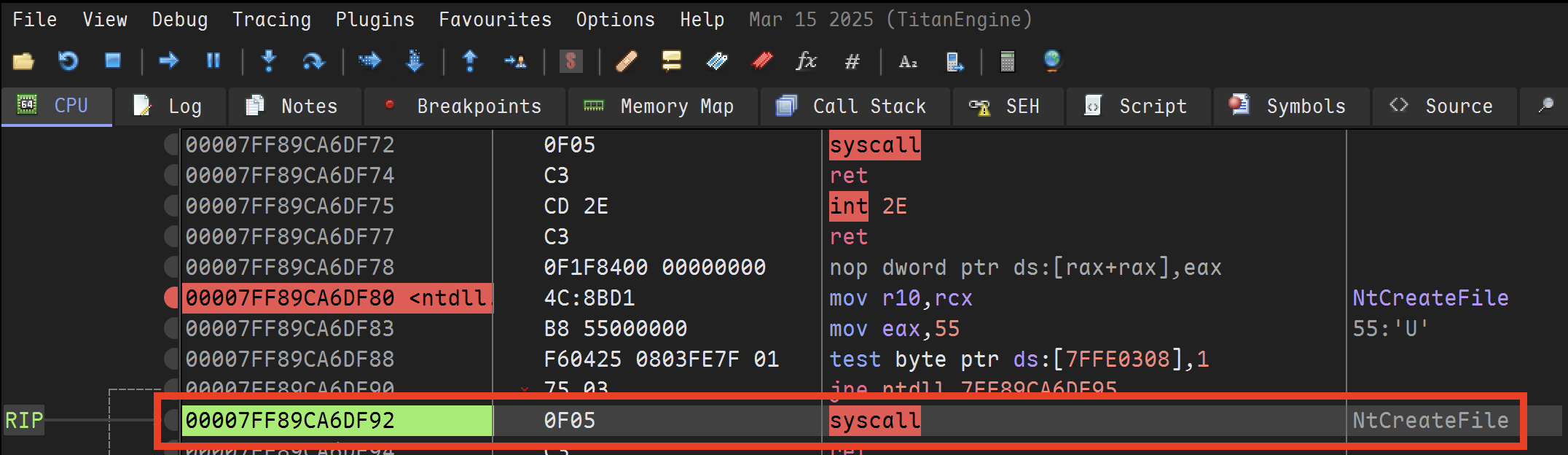Select 'nop dword ptr ds:[rax+rax],eax' instruction
1568x455 pixels.
(1025, 268)
